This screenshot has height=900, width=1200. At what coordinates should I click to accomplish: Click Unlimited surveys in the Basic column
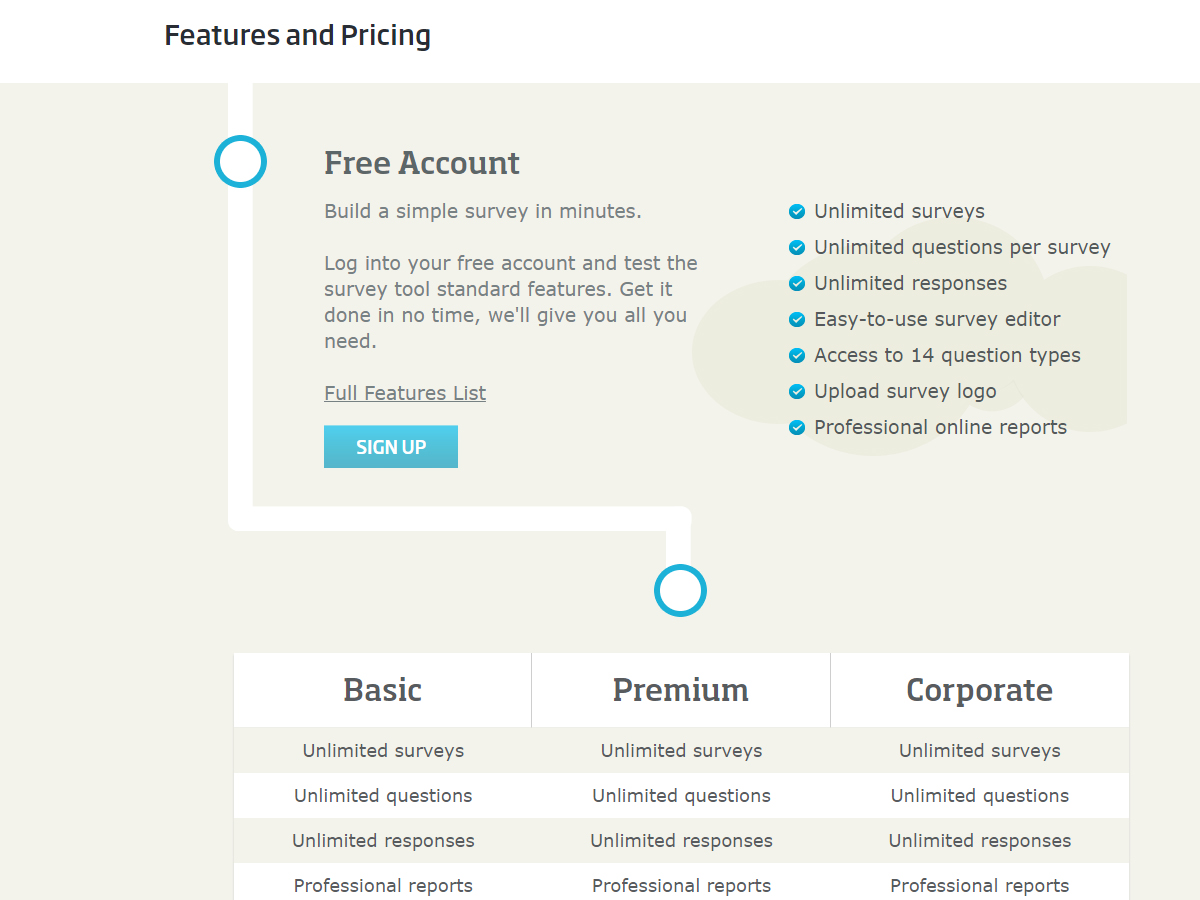tap(383, 751)
